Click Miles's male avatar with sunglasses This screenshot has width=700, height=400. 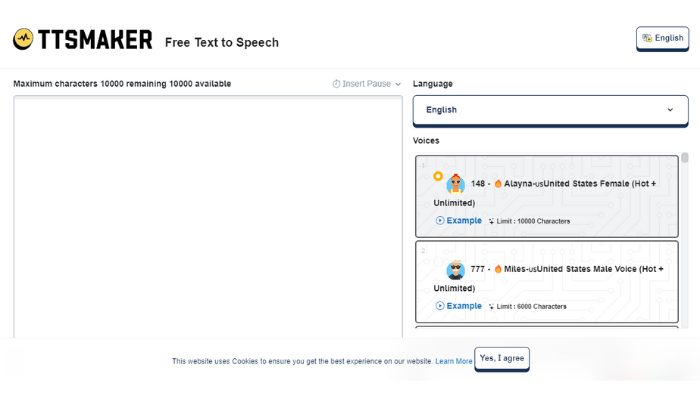(455, 269)
